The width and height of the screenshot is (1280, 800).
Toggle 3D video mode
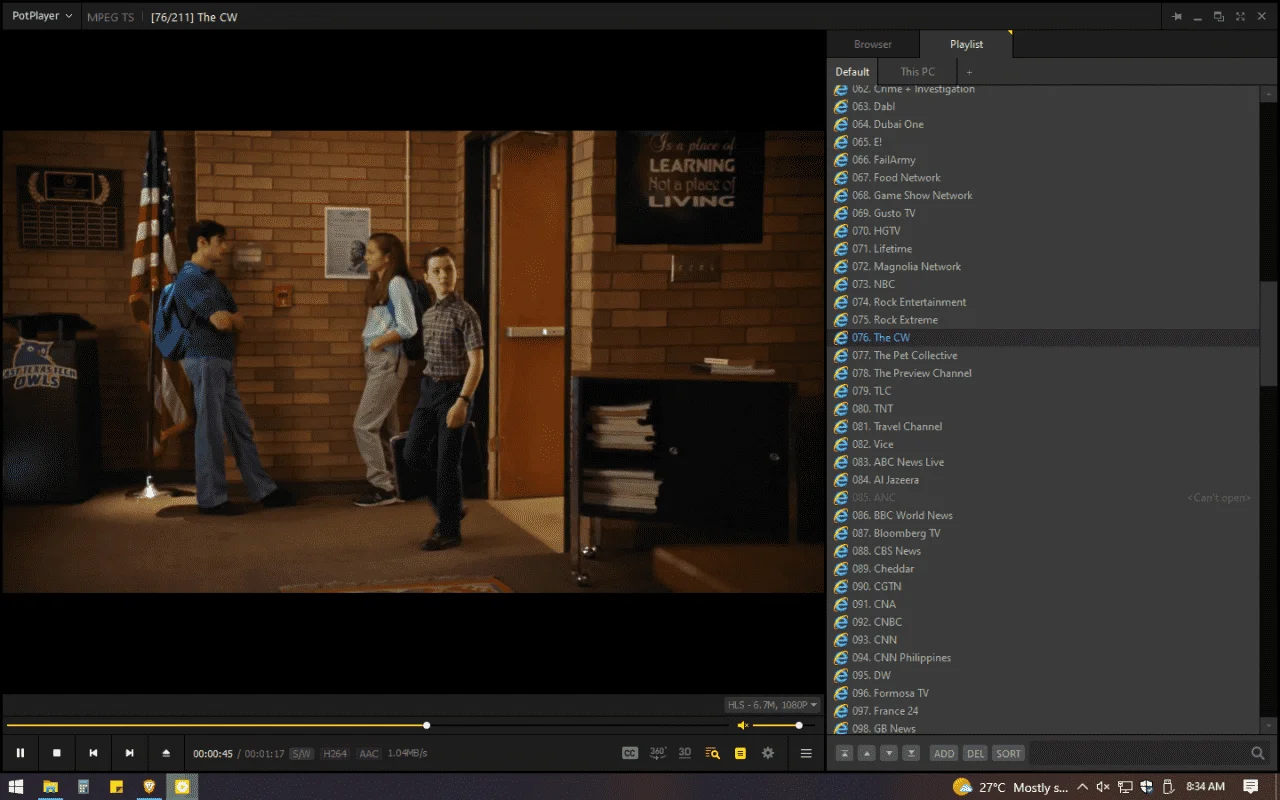(x=685, y=753)
